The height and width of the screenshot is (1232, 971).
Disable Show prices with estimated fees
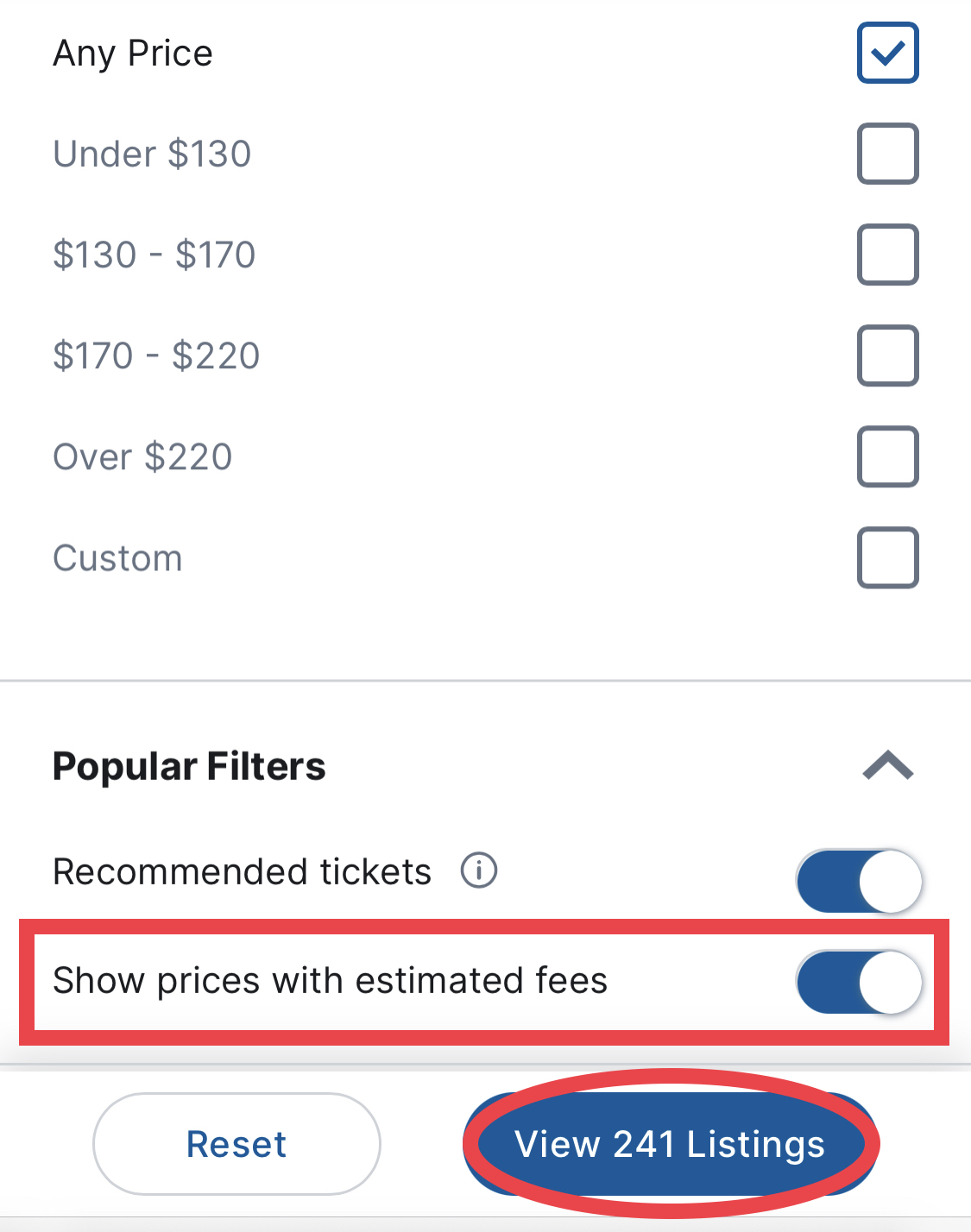coord(859,982)
